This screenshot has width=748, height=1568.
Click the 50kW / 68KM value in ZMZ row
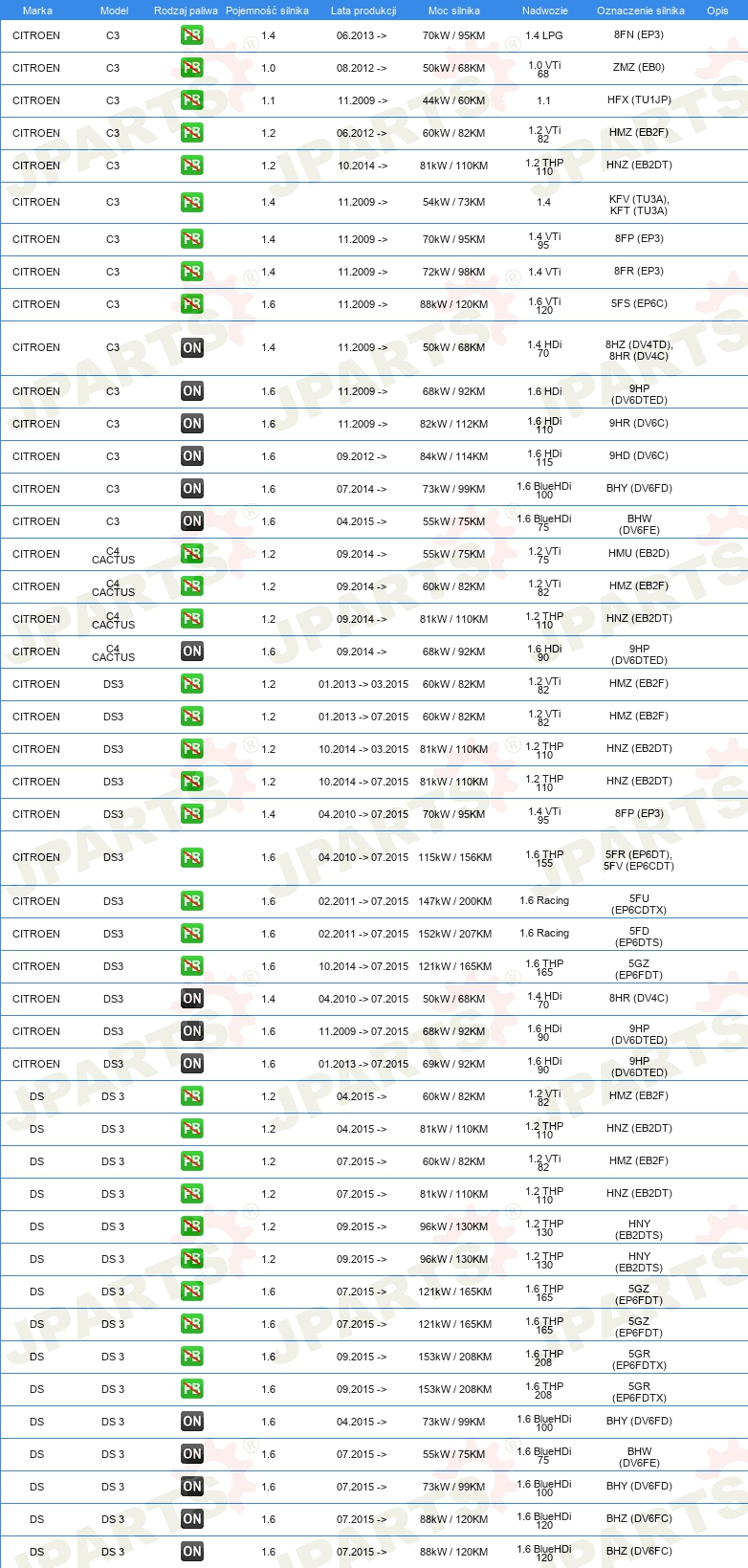(x=454, y=68)
